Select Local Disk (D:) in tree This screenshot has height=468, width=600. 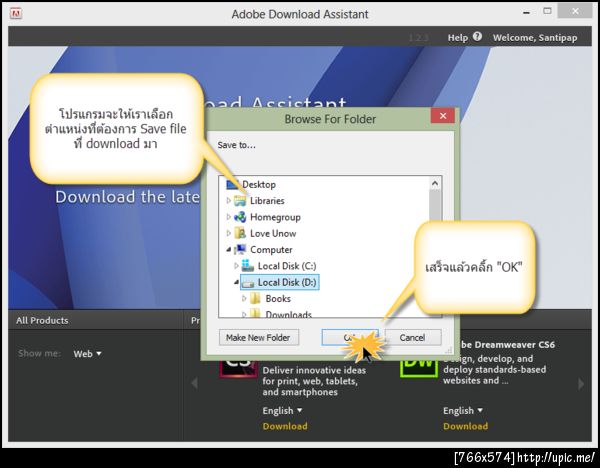pyautogui.click(x=287, y=282)
